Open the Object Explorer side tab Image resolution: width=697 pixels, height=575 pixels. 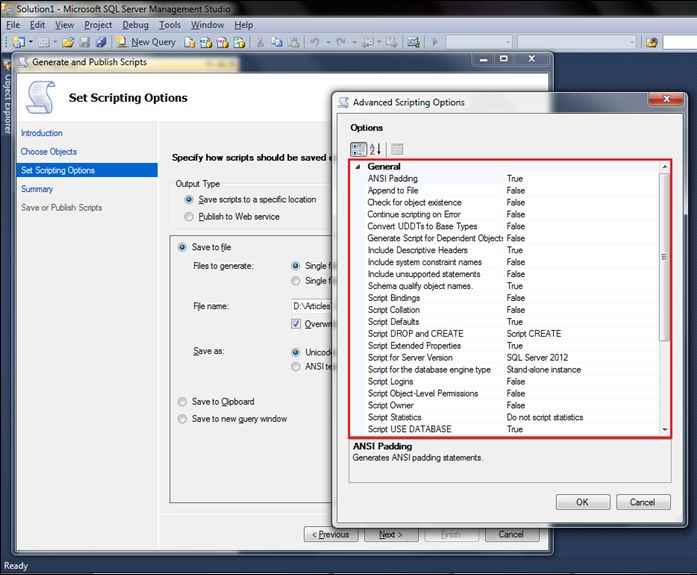(x=7, y=98)
